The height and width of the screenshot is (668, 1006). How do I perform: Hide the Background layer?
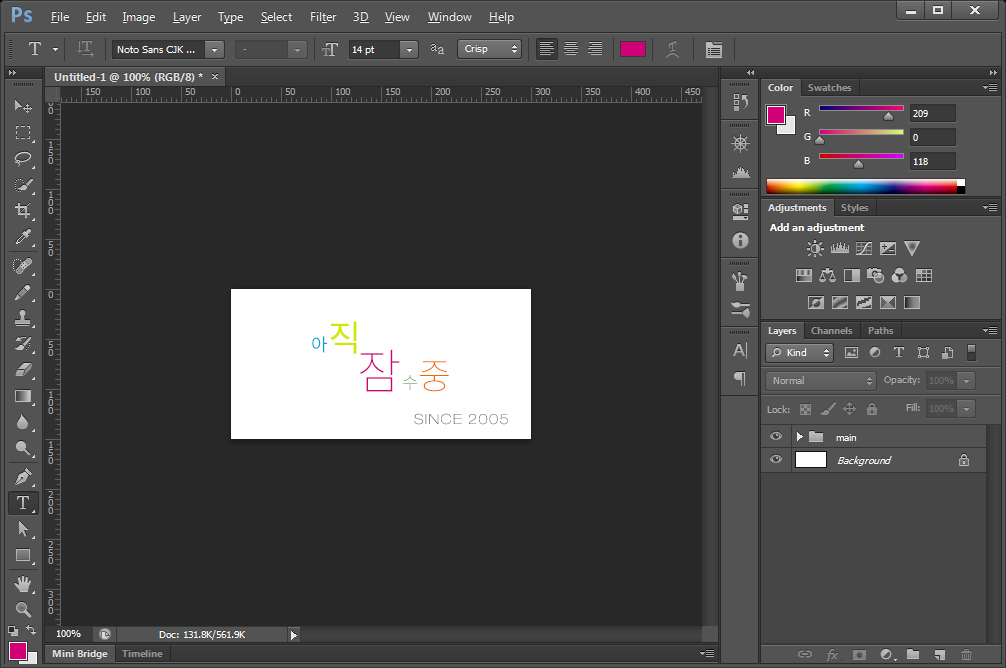[x=775, y=460]
